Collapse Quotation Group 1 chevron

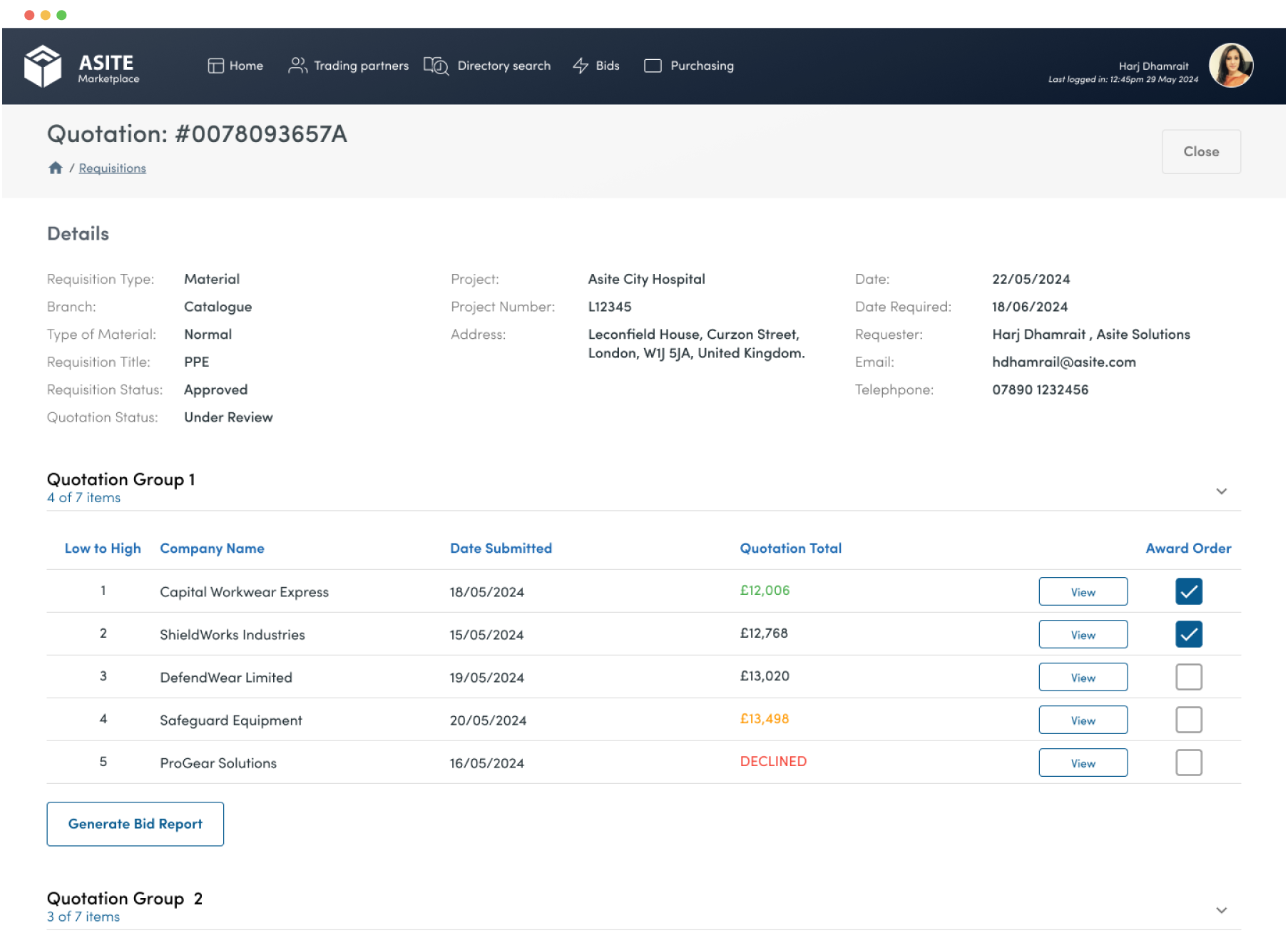[x=1221, y=491]
